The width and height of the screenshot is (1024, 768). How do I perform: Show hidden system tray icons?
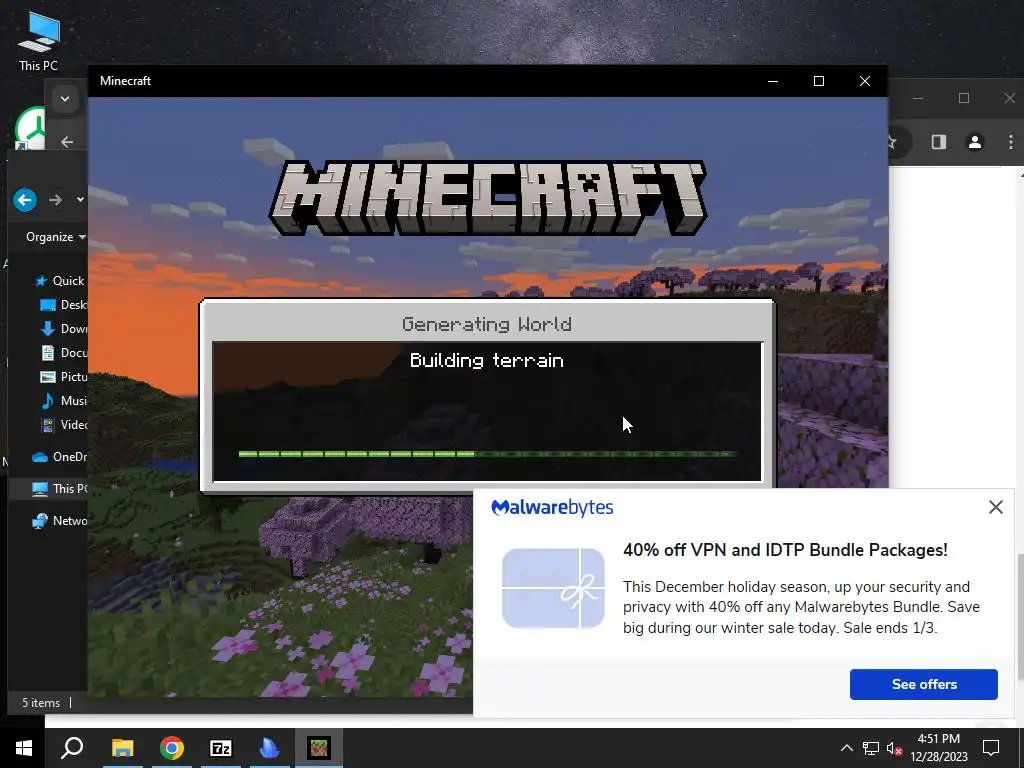[x=846, y=748]
